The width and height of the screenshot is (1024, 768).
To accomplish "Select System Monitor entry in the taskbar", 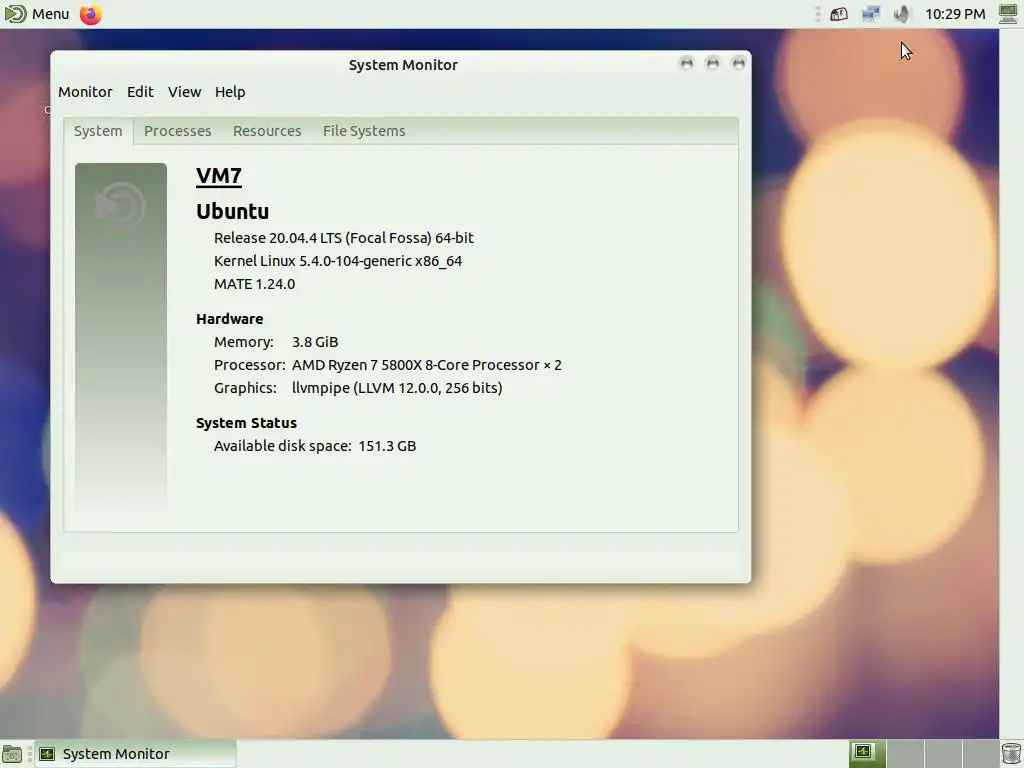I will click(x=135, y=754).
